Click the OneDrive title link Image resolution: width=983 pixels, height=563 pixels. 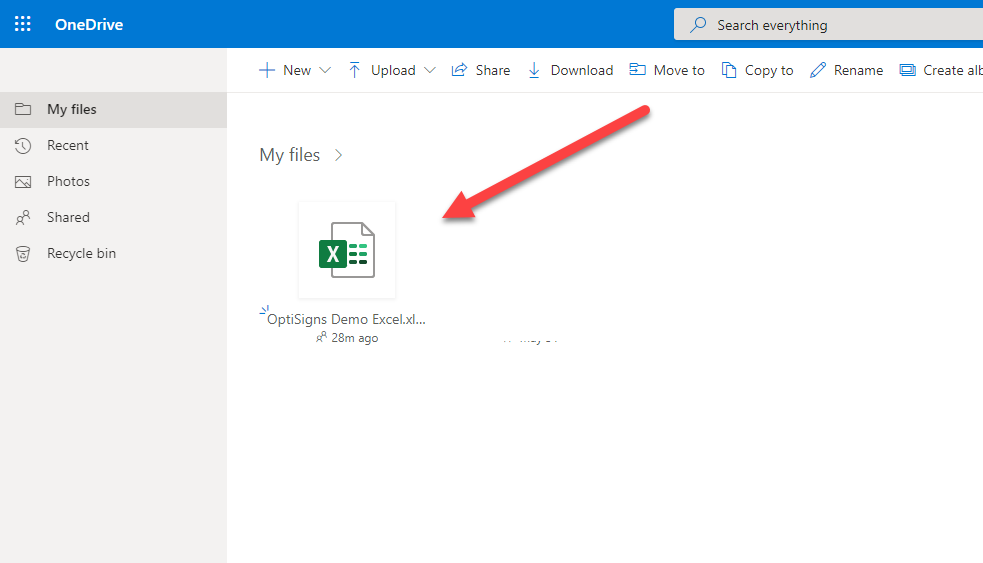click(x=89, y=24)
